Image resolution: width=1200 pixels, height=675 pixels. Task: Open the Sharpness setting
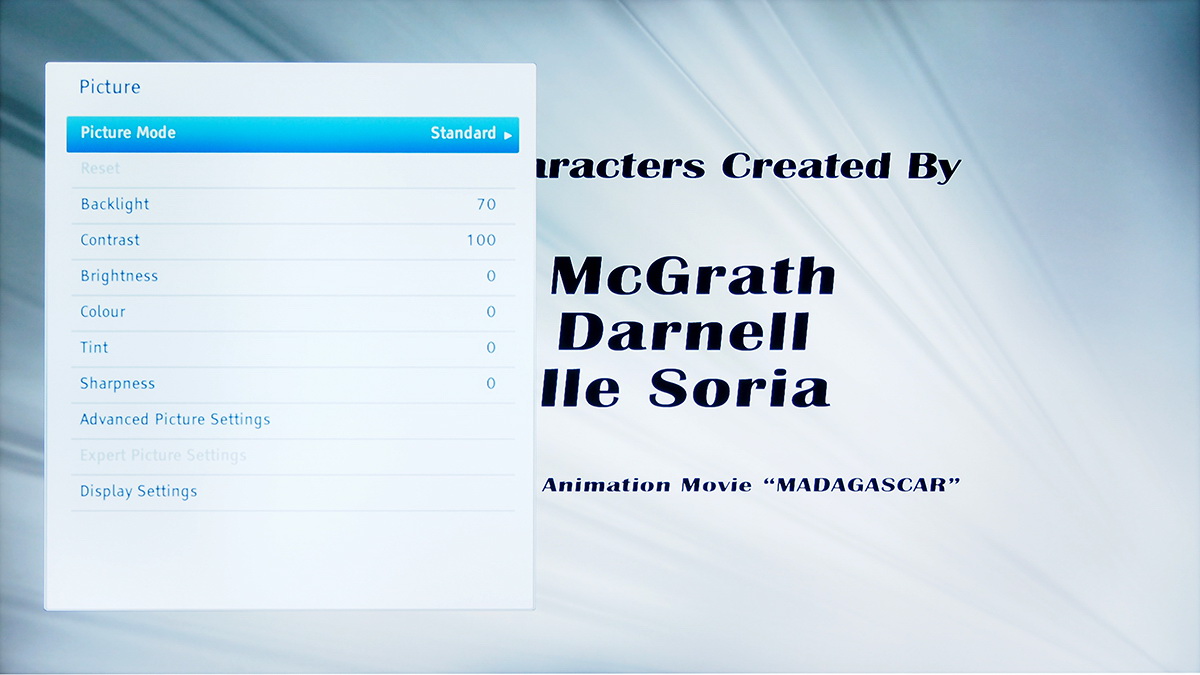coord(292,385)
